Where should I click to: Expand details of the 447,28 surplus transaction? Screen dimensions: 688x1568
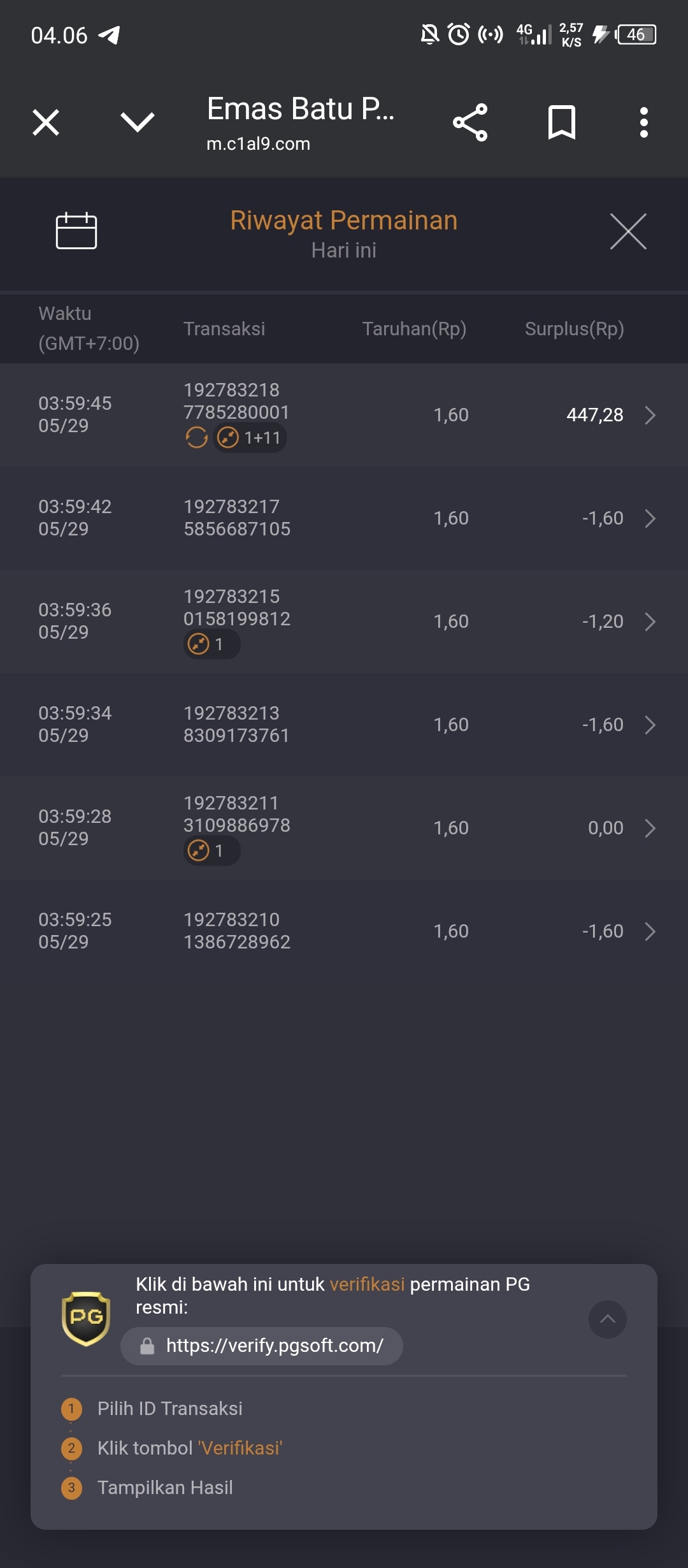point(650,415)
